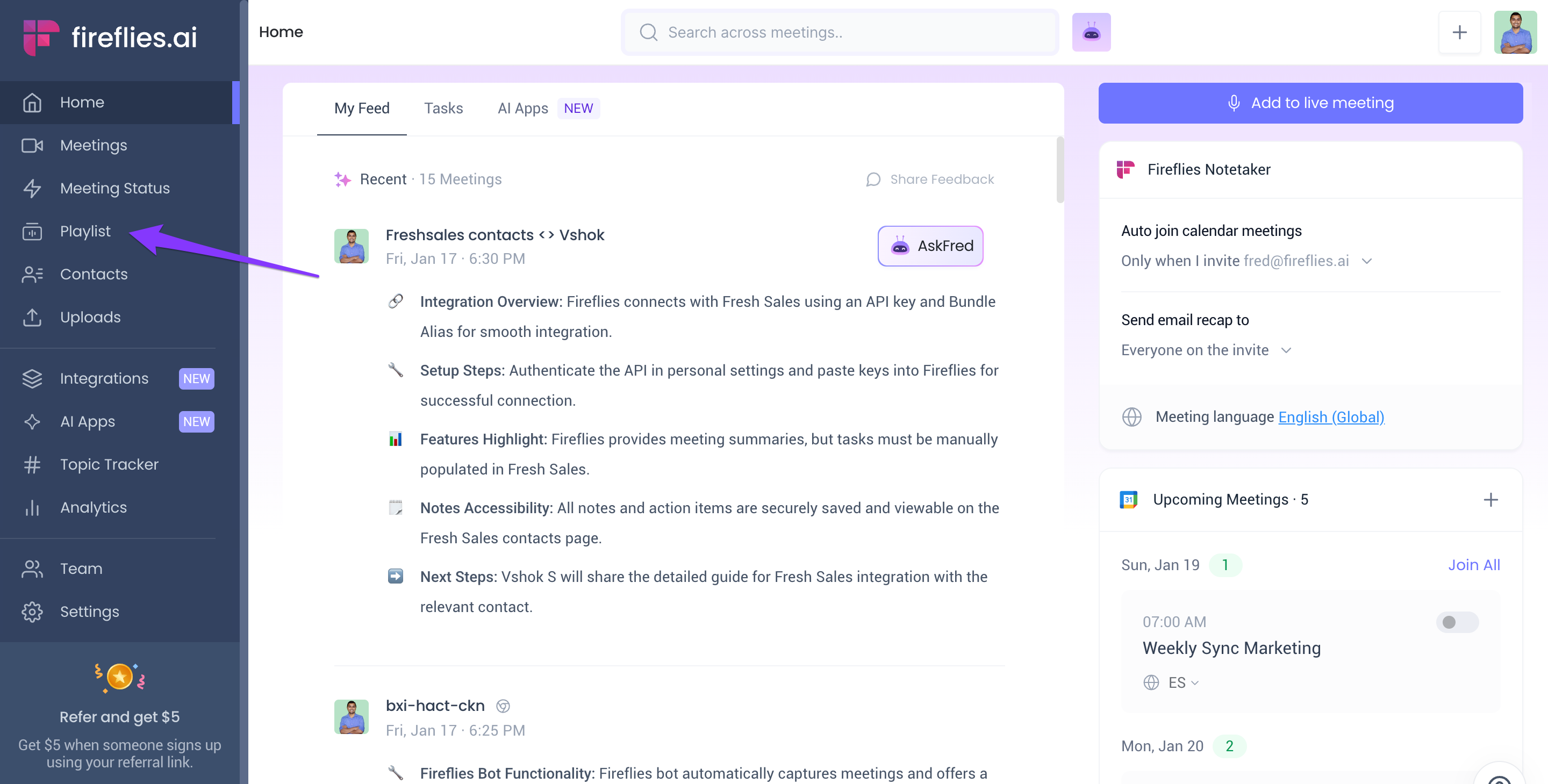This screenshot has height=784, width=1548.
Task: Open the Uploads sidebar icon
Action: pos(32,317)
